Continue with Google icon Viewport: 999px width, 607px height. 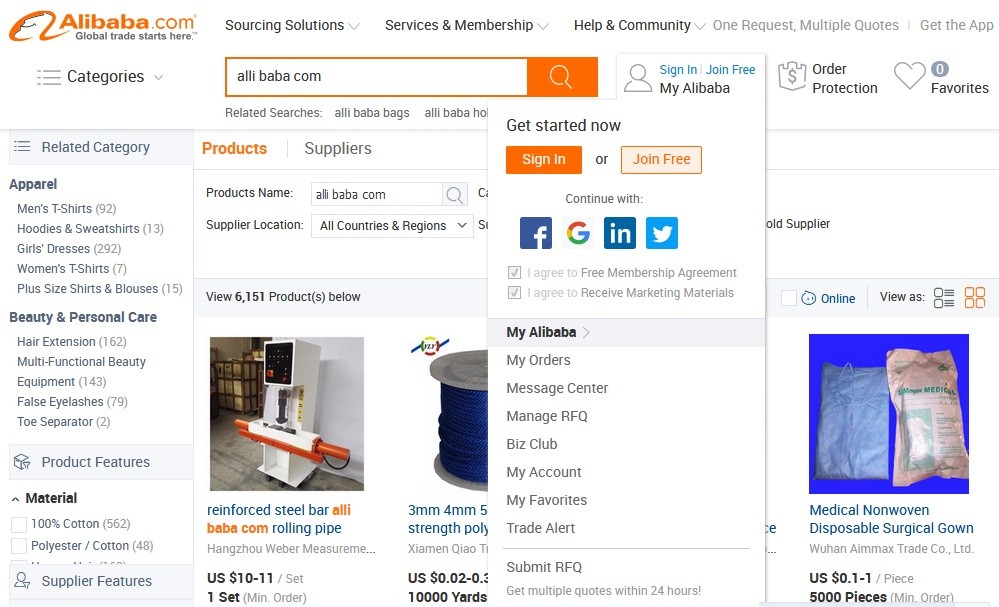pyautogui.click(x=578, y=233)
